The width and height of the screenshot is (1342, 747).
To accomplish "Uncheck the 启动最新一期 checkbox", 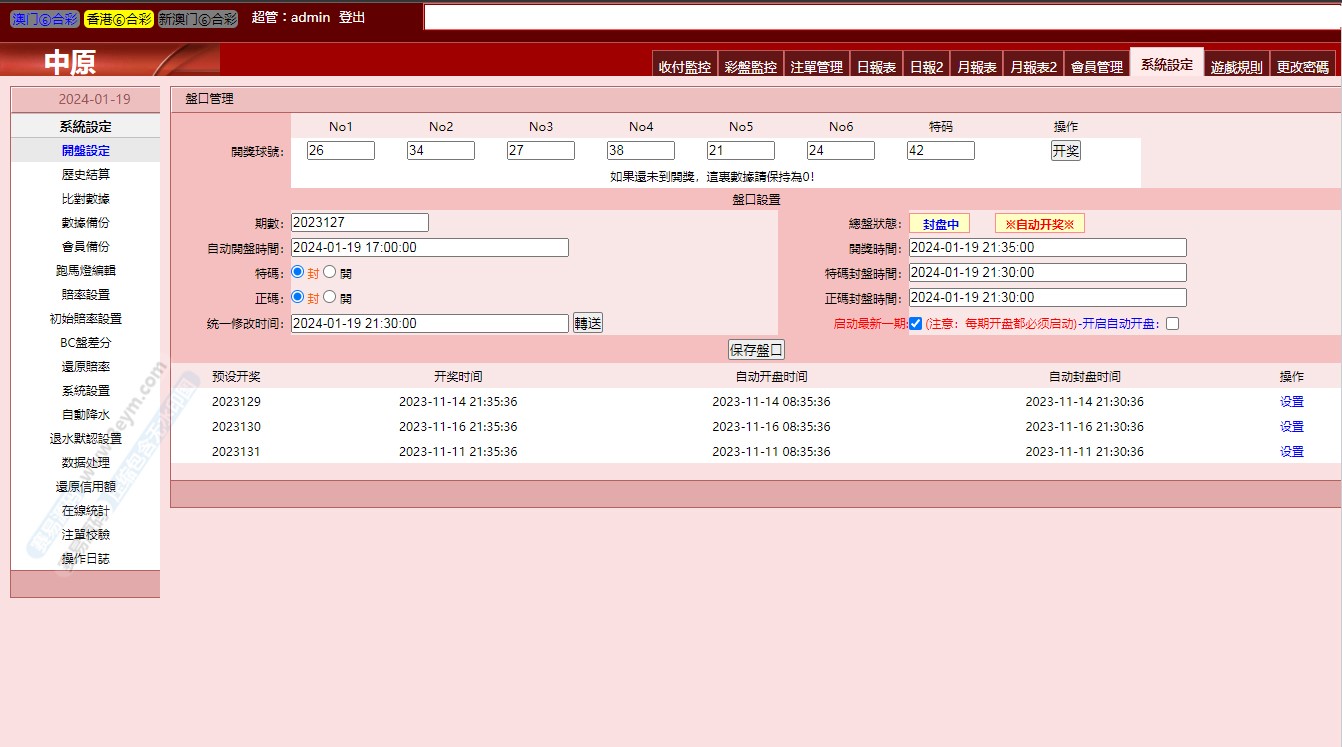I will 915,323.
